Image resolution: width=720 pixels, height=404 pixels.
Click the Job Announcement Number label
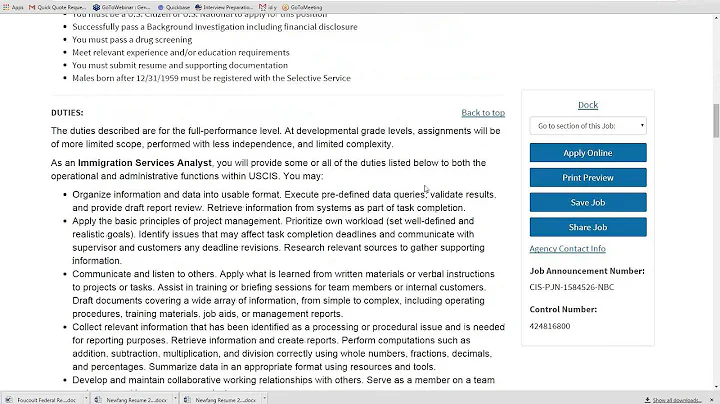tap(587, 271)
